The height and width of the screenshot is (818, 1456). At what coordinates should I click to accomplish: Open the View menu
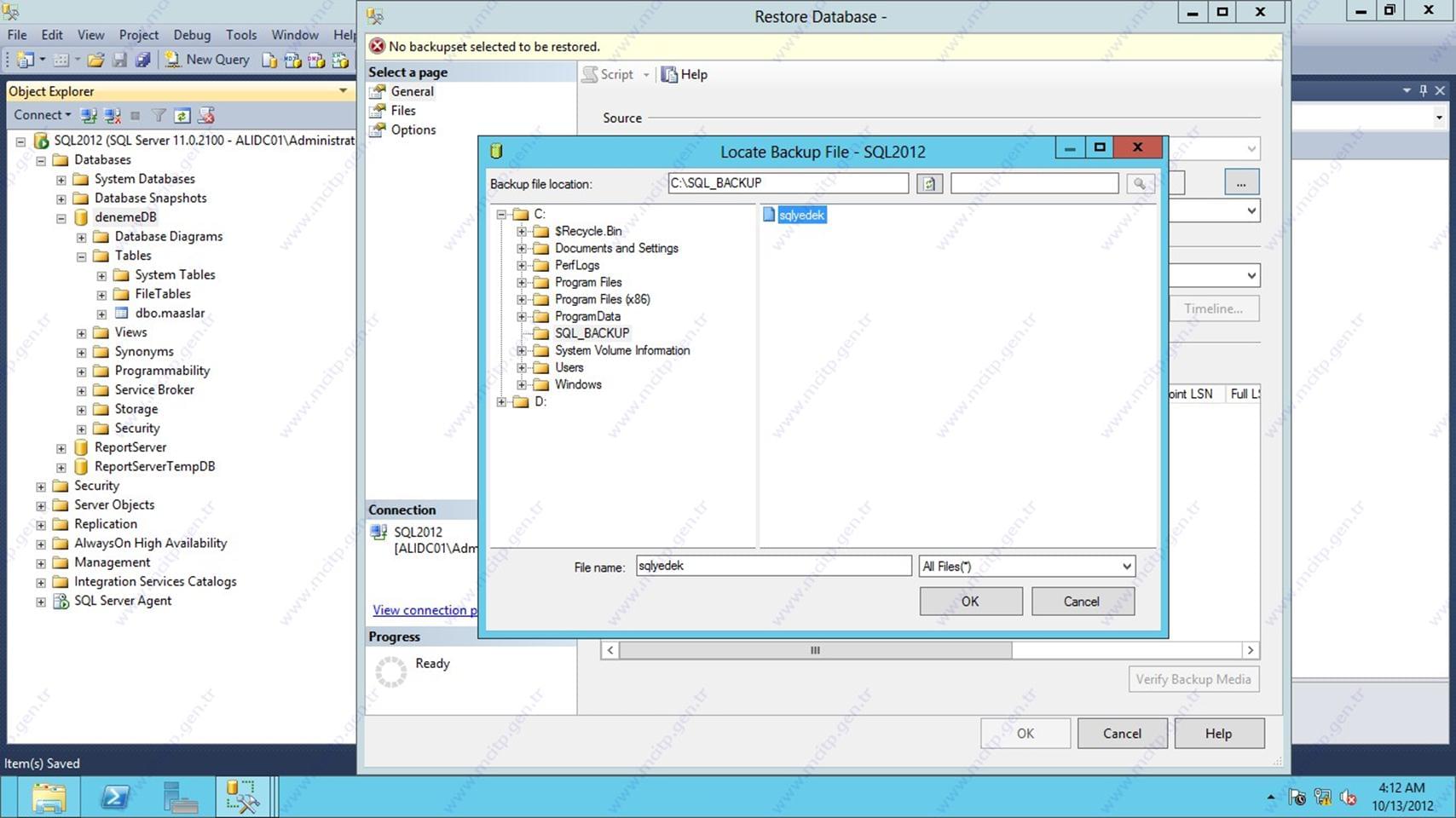[x=90, y=35]
